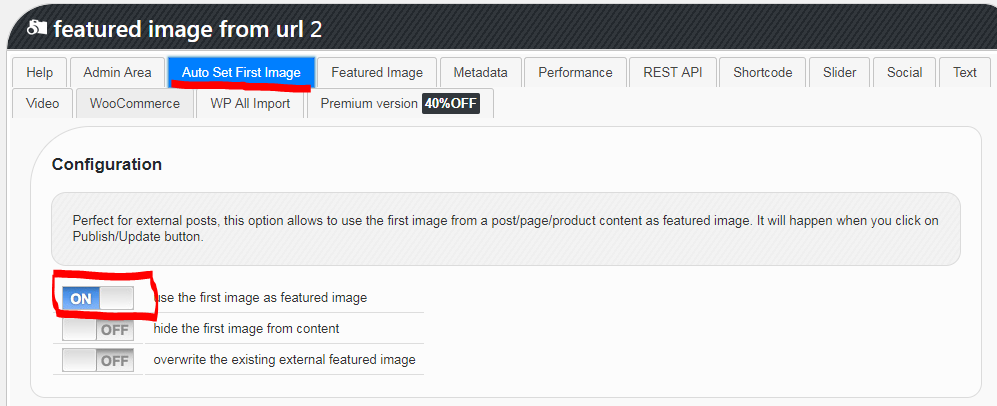This screenshot has height=406, width=997.
Task: Open the REST API tab
Action: point(673,72)
